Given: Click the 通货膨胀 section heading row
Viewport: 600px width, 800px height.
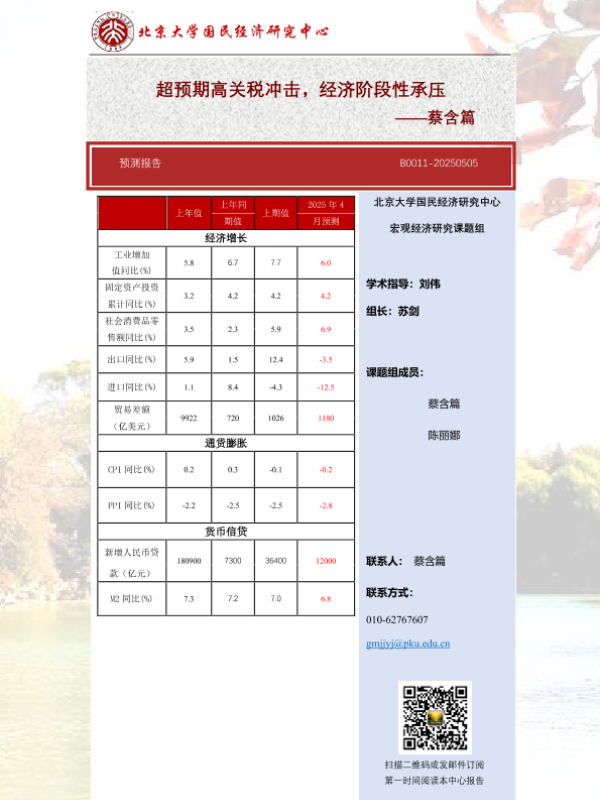Looking at the screenshot, I should [226, 442].
